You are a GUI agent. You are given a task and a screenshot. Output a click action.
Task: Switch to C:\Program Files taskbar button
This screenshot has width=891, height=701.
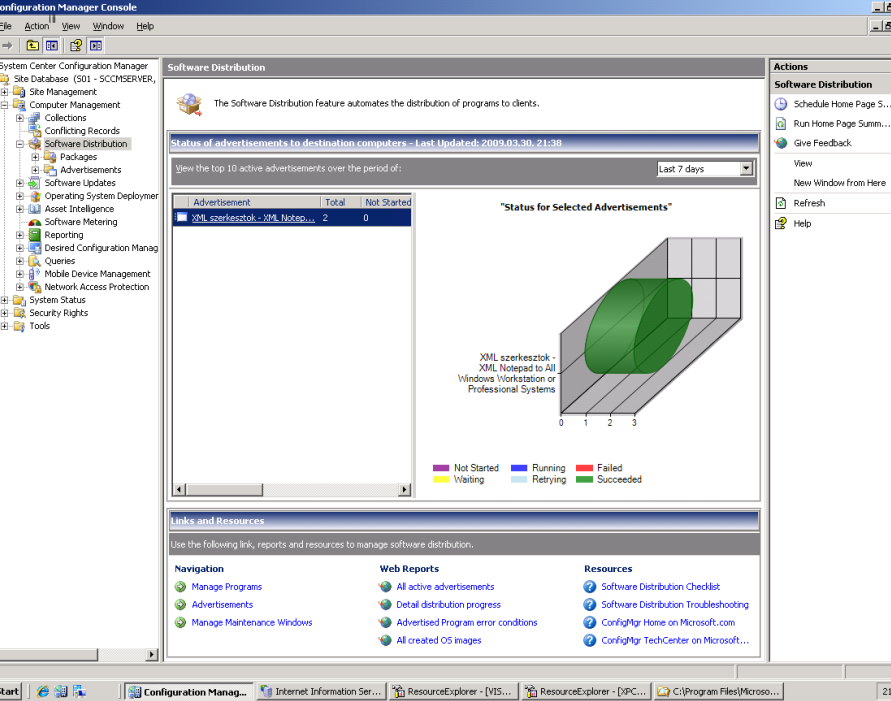coord(719,691)
